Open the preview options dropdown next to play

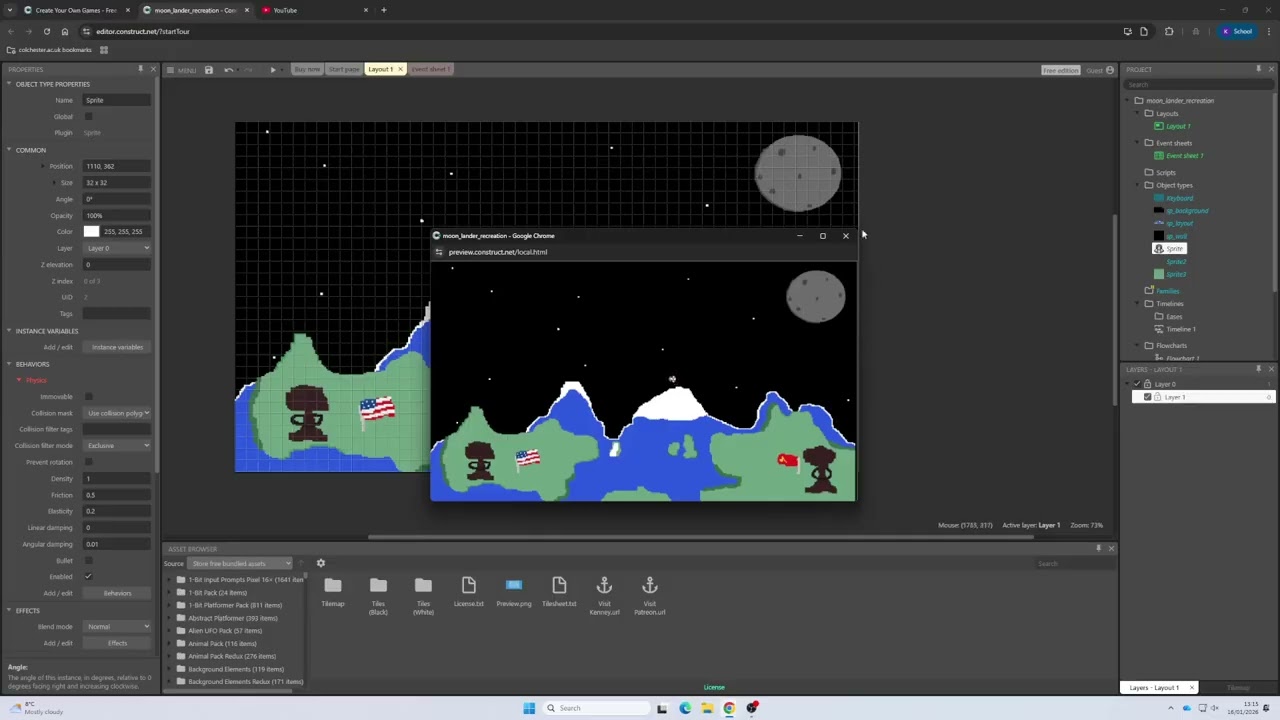(281, 70)
